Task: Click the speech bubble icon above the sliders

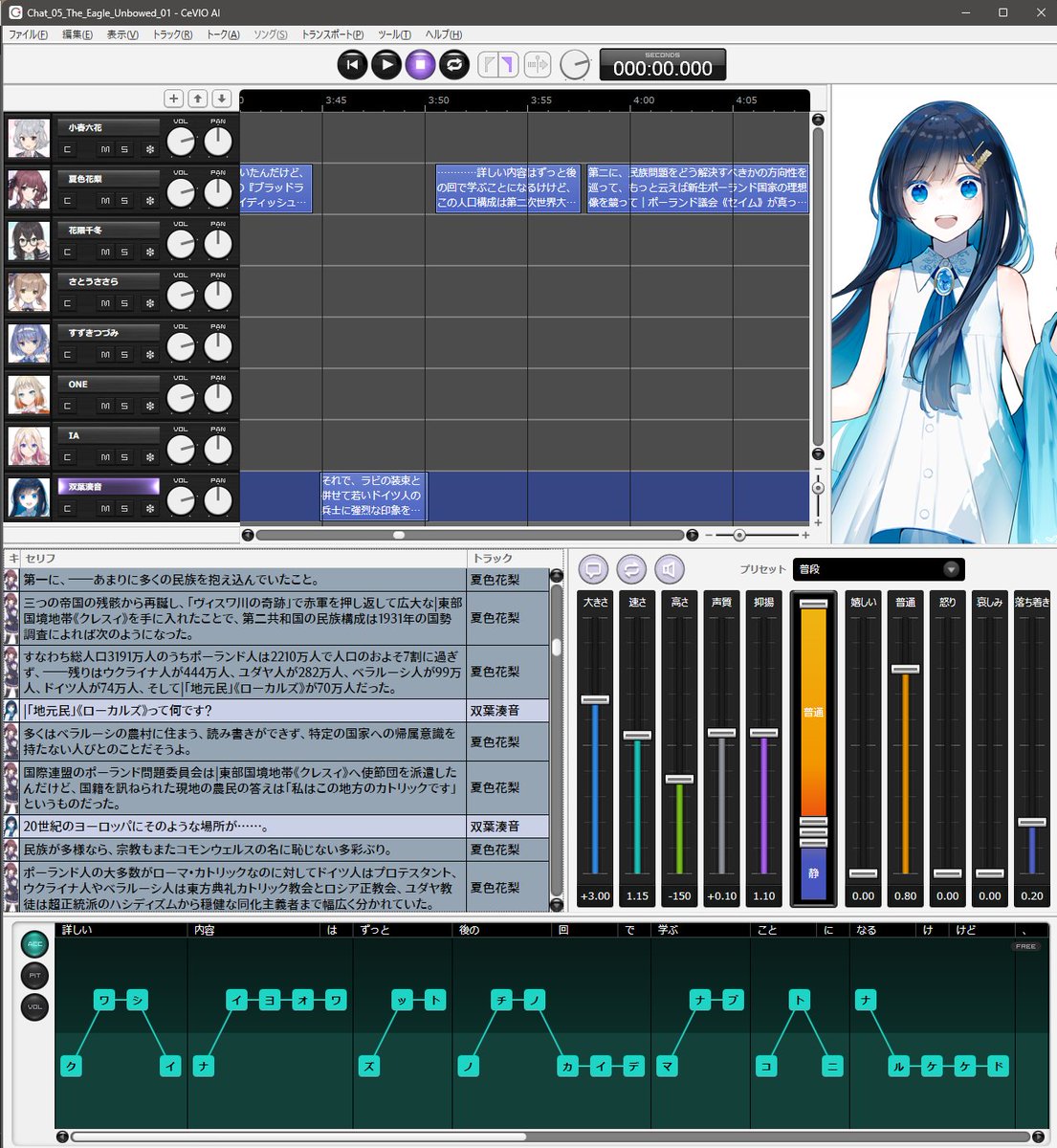Action: coord(593,570)
